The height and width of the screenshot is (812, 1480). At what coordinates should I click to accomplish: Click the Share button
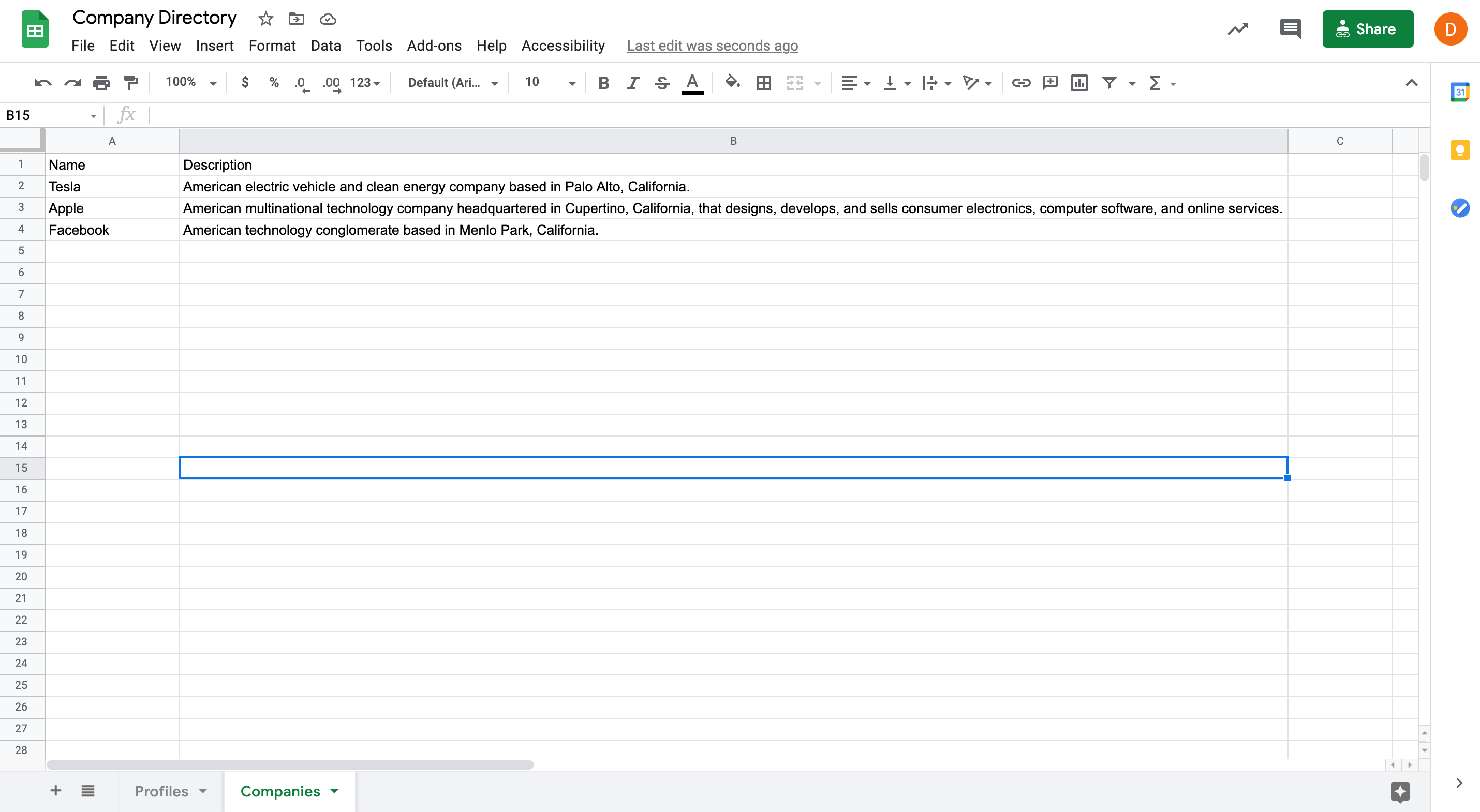click(1368, 29)
